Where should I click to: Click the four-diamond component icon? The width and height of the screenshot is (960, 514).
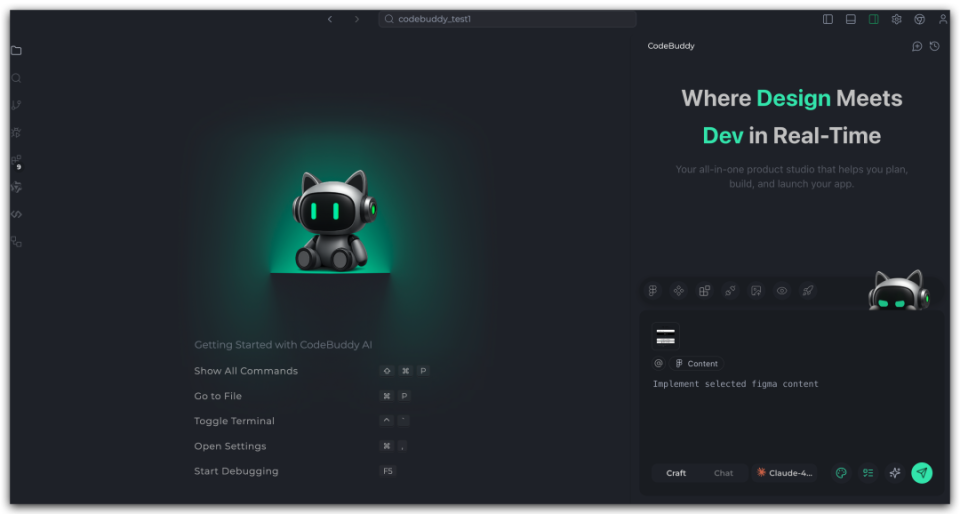click(678, 291)
